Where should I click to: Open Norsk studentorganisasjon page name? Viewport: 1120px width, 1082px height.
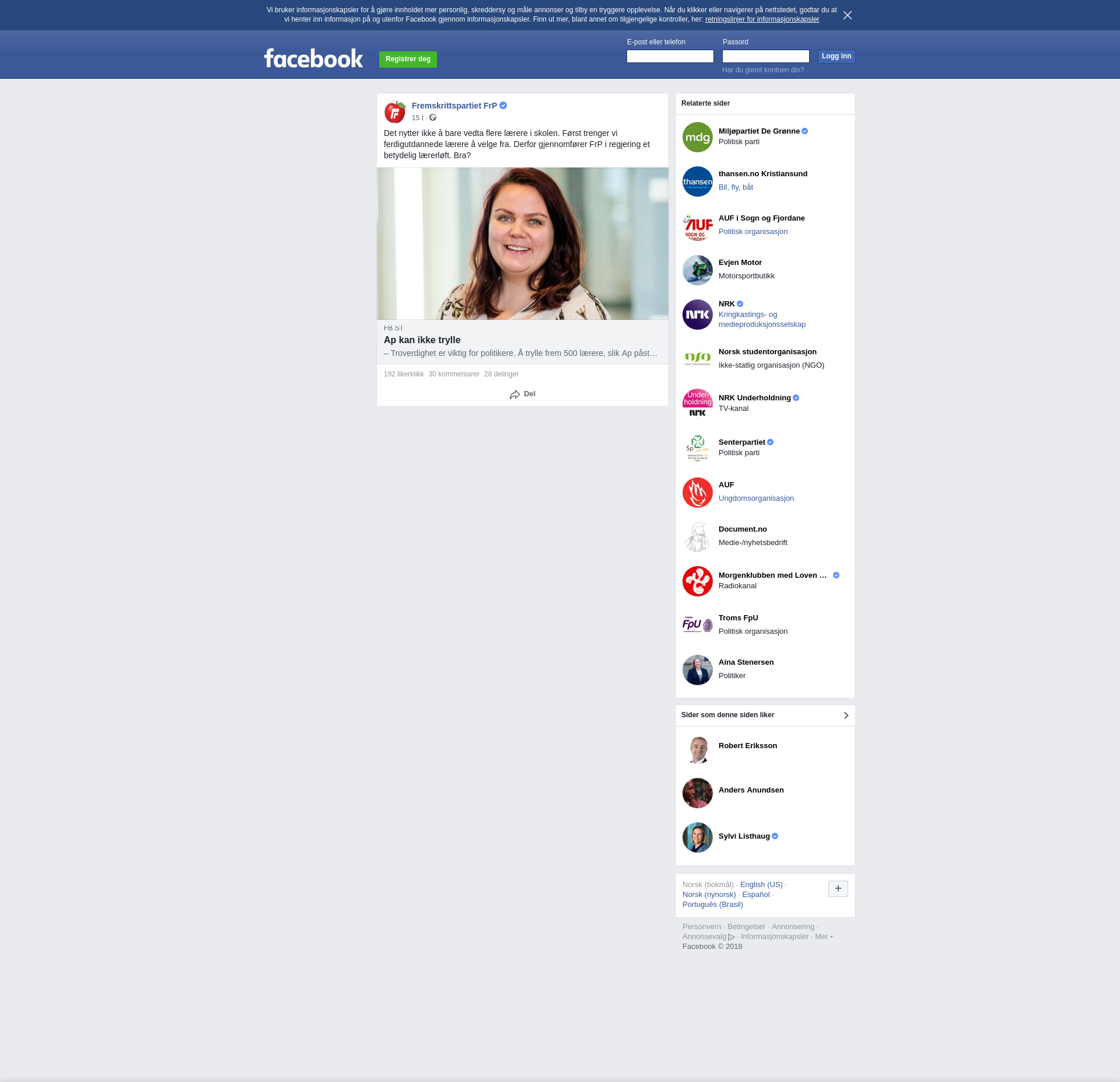point(767,352)
